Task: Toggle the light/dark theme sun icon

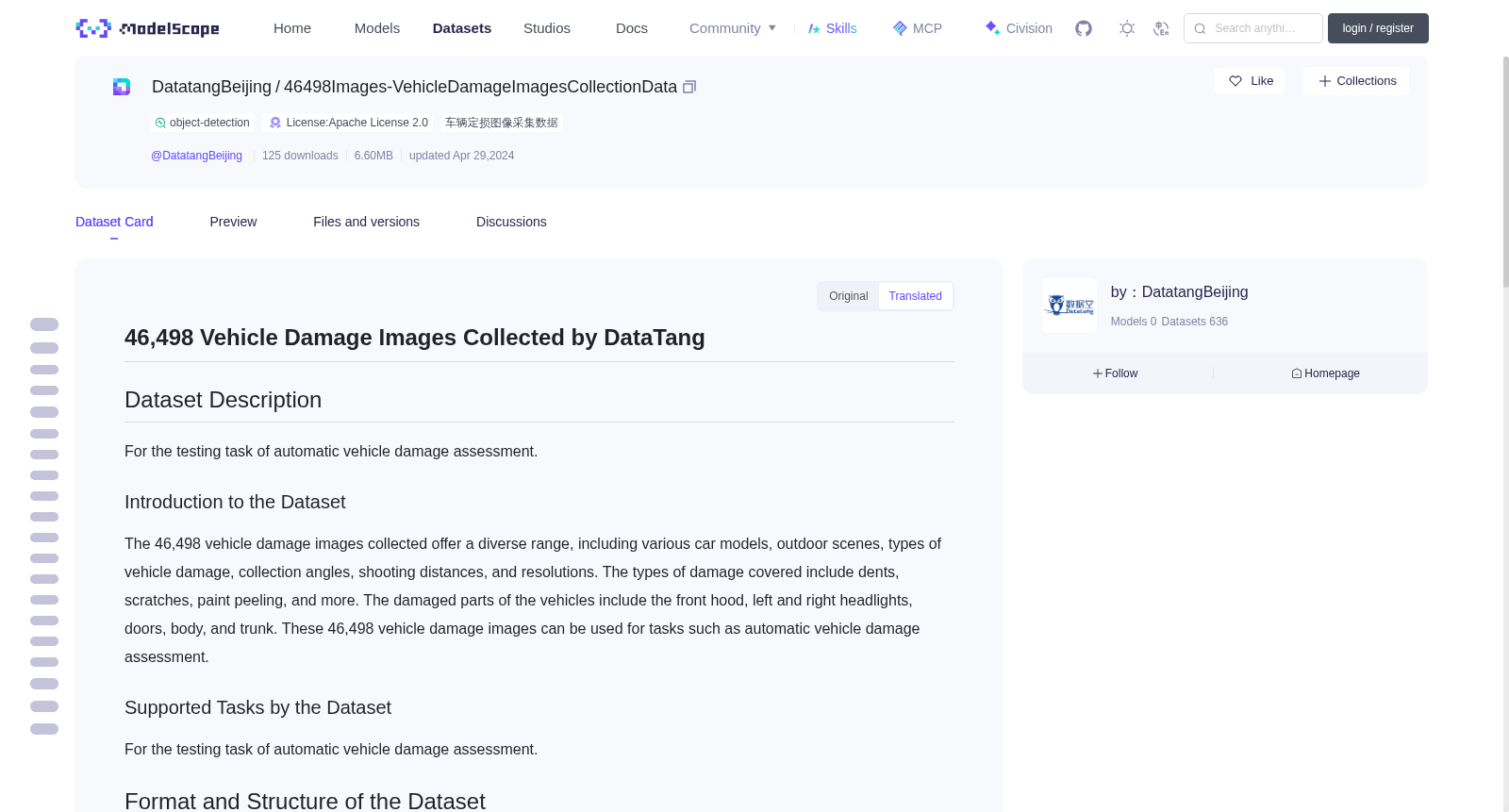Action: click(1127, 28)
